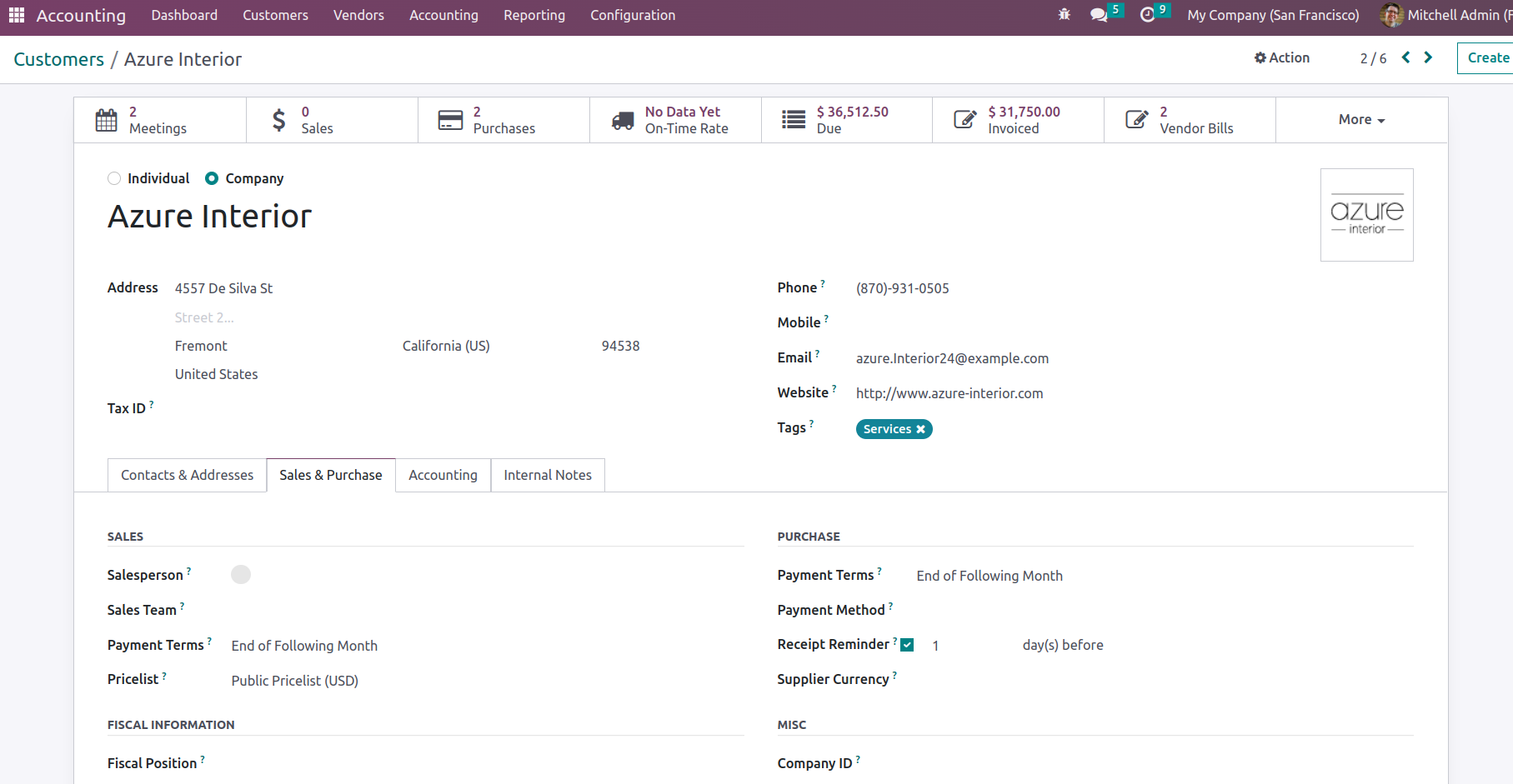Image resolution: width=1513 pixels, height=784 pixels.
Task: Click the Due list icon
Action: click(794, 120)
